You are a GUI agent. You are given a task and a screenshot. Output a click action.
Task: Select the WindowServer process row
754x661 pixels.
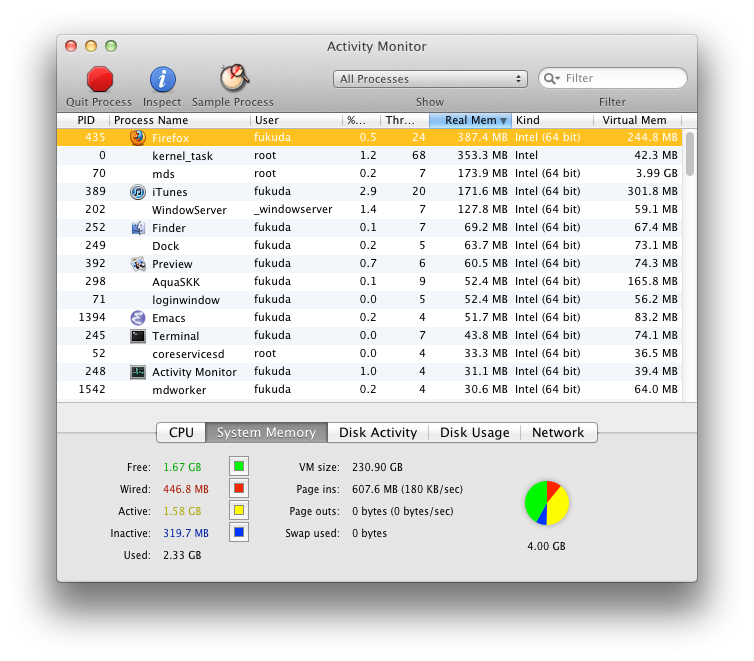point(369,210)
